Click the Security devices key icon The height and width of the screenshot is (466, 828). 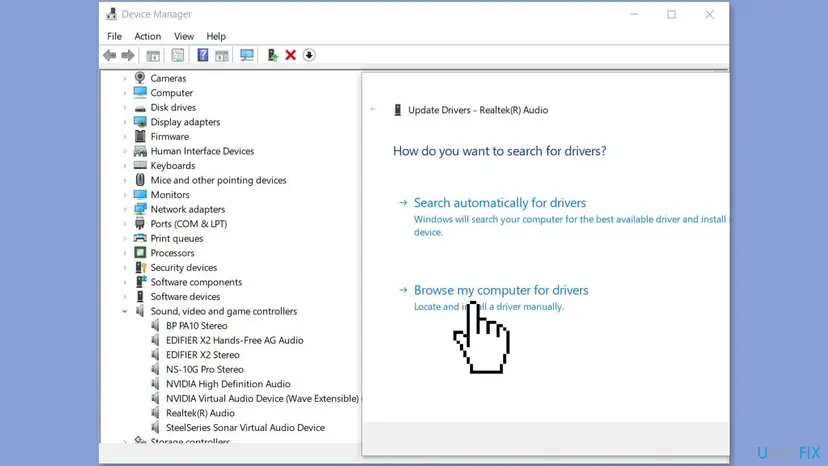(x=140, y=267)
